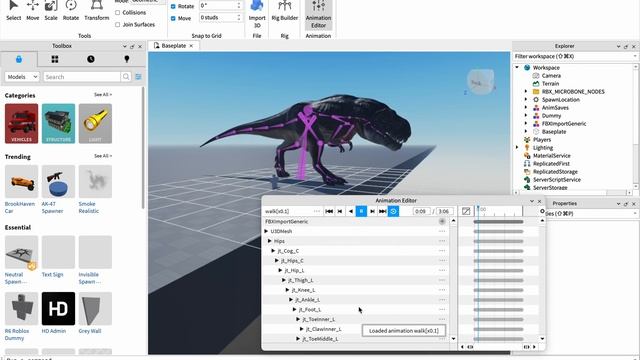Open Import 3D

(x=257, y=14)
